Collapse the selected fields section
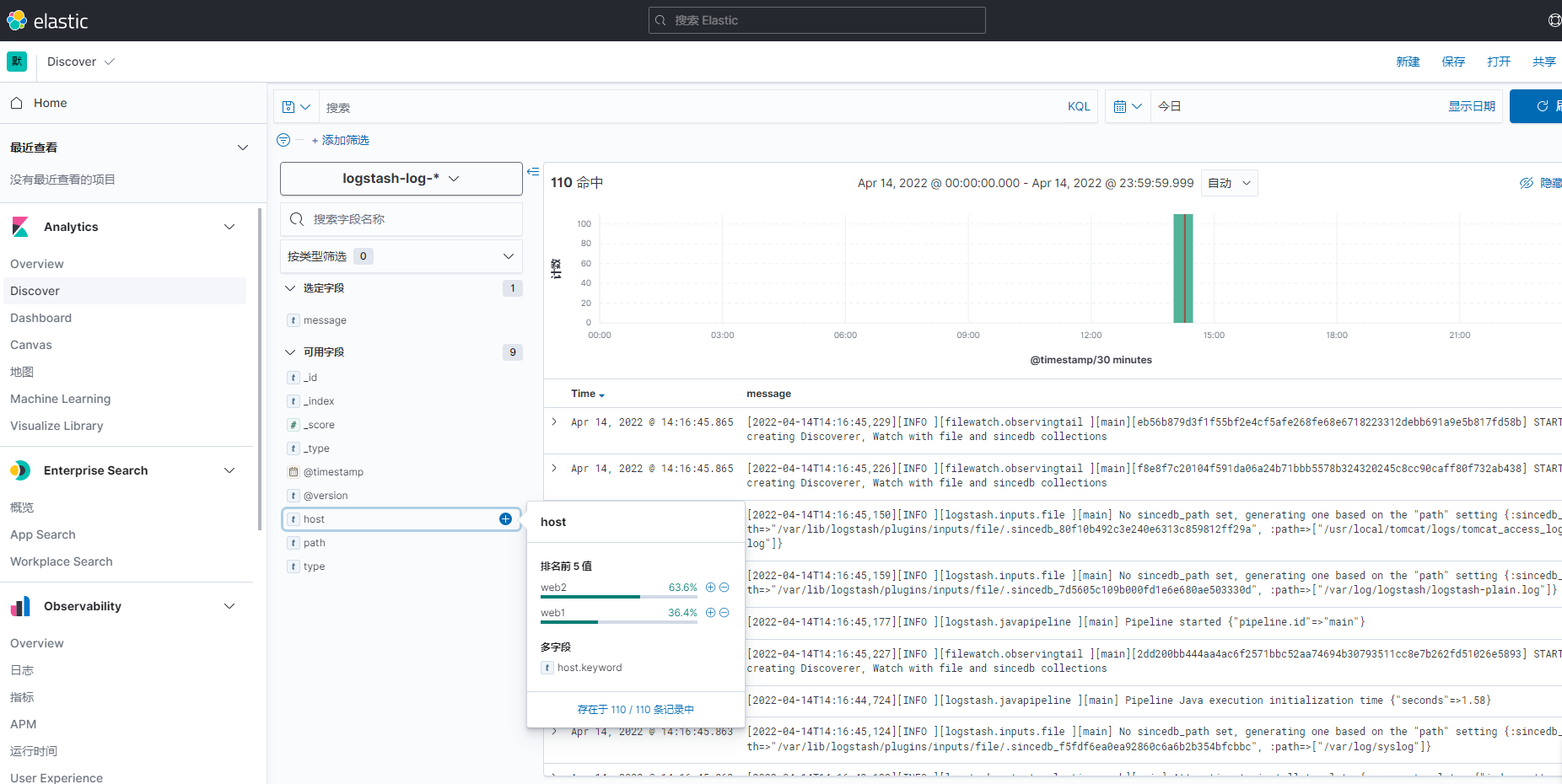 click(x=290, y=288)
